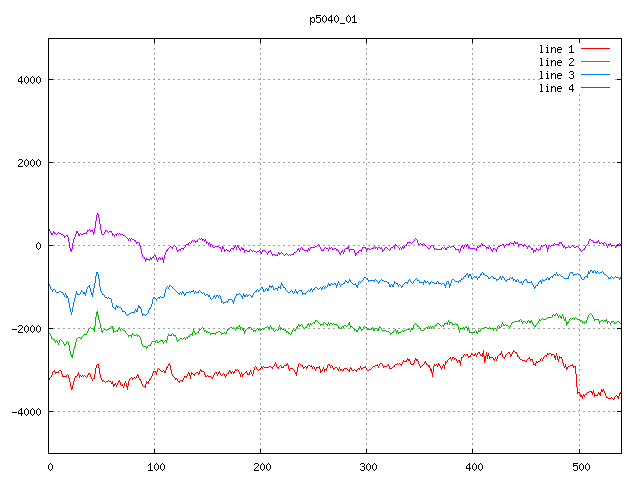
Task: Click y-axis label 0
Action: pos(38,246)
